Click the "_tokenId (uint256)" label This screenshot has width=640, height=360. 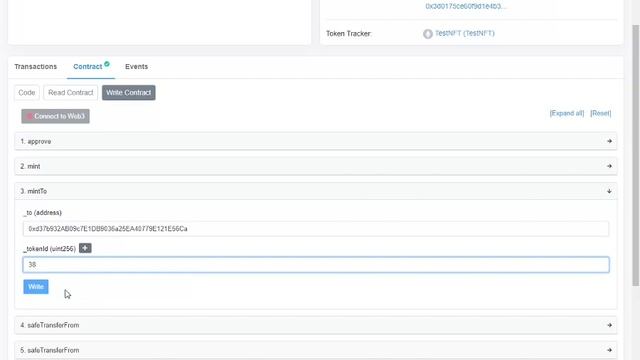coord(49,249)
